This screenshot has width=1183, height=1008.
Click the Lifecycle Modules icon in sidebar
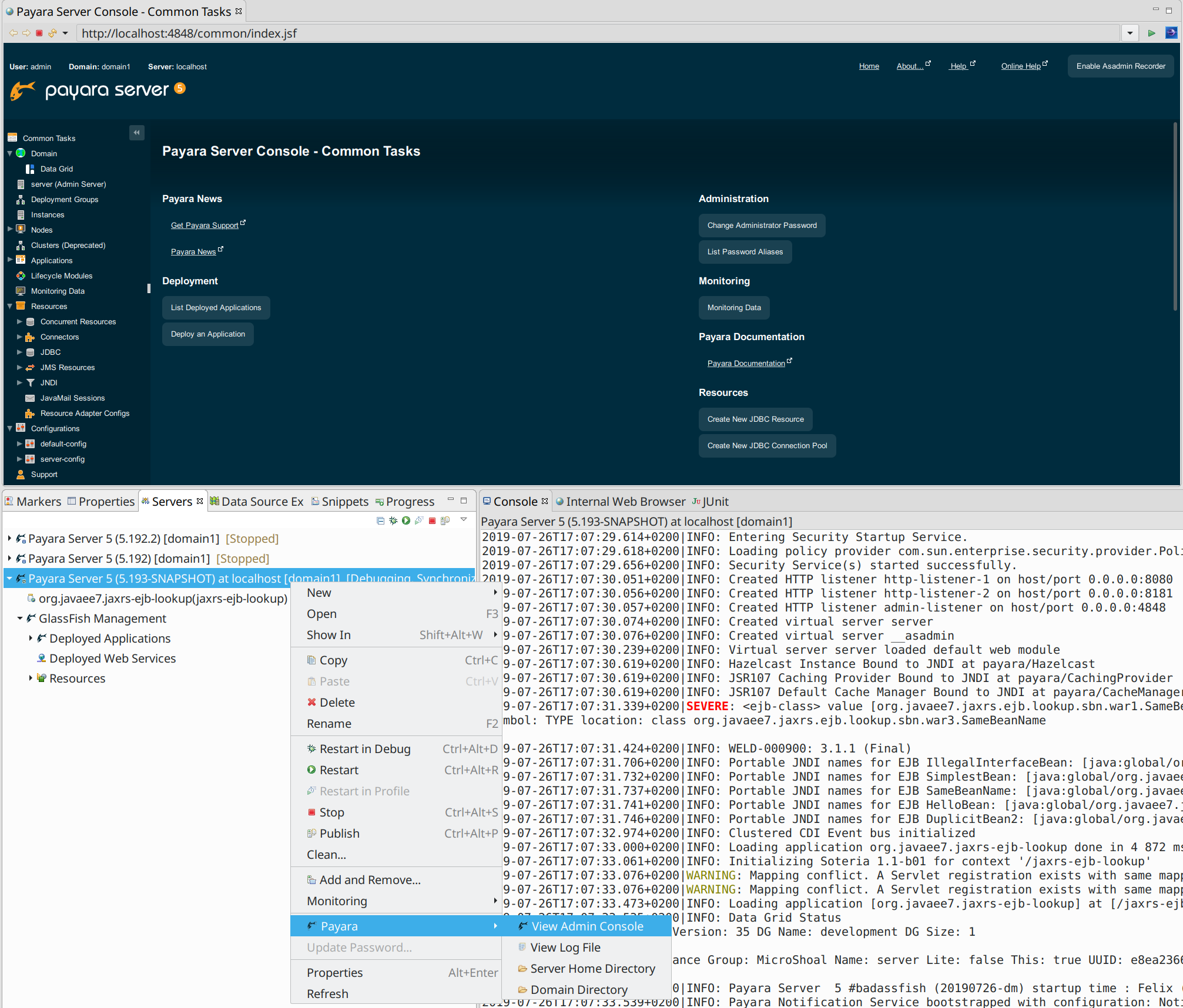coord(21,276)
